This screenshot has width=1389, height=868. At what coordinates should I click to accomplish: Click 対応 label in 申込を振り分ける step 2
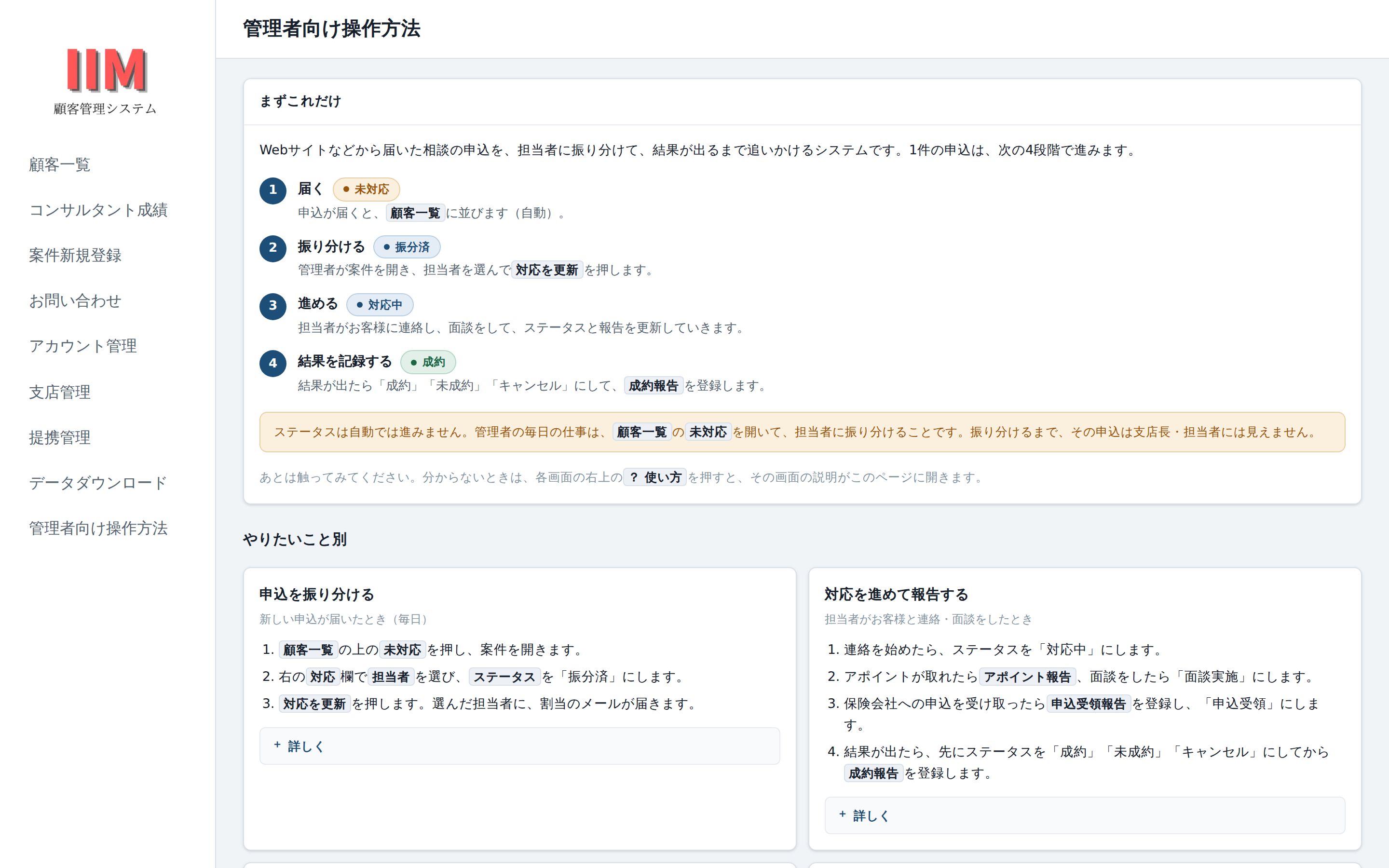pyautogui.click(x=323, y=677)
